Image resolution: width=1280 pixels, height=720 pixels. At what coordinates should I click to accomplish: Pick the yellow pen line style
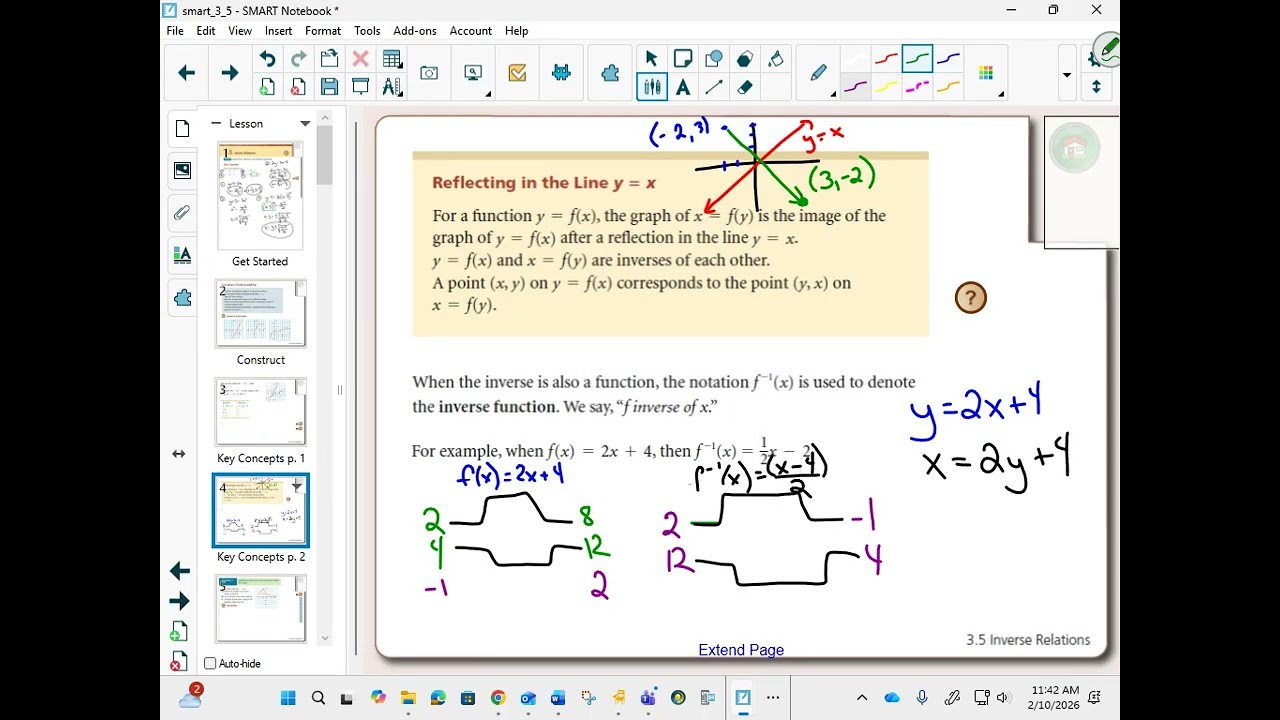point(886,87)
